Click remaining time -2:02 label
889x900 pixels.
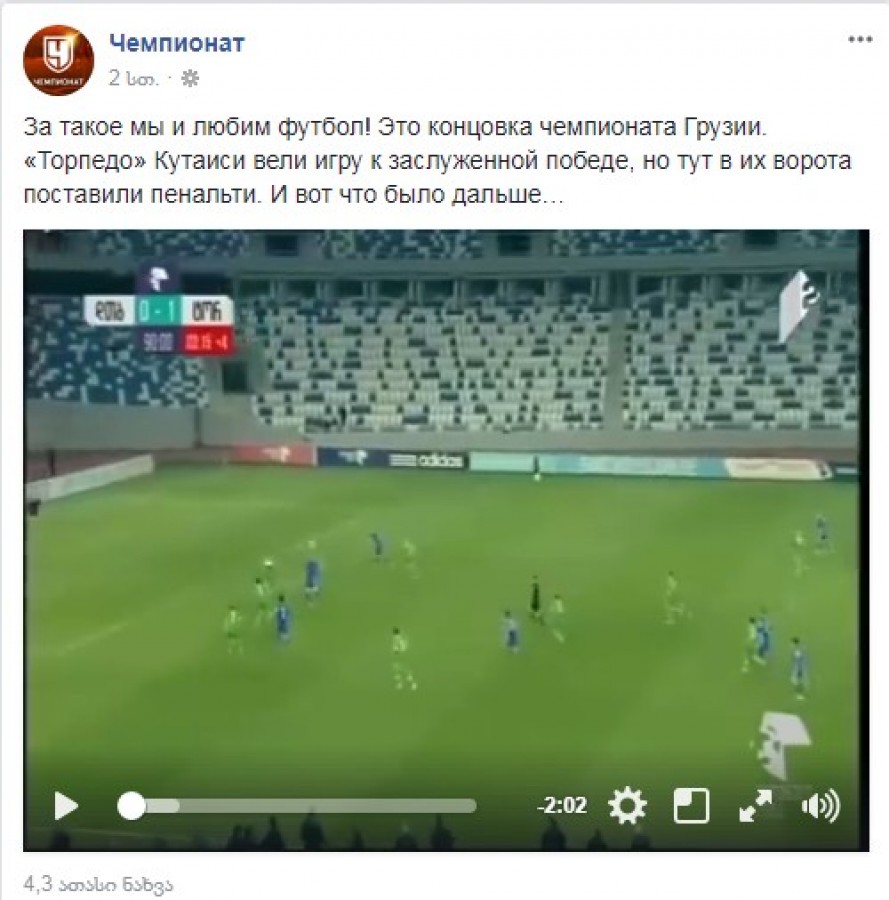click(x=562, y=805)
